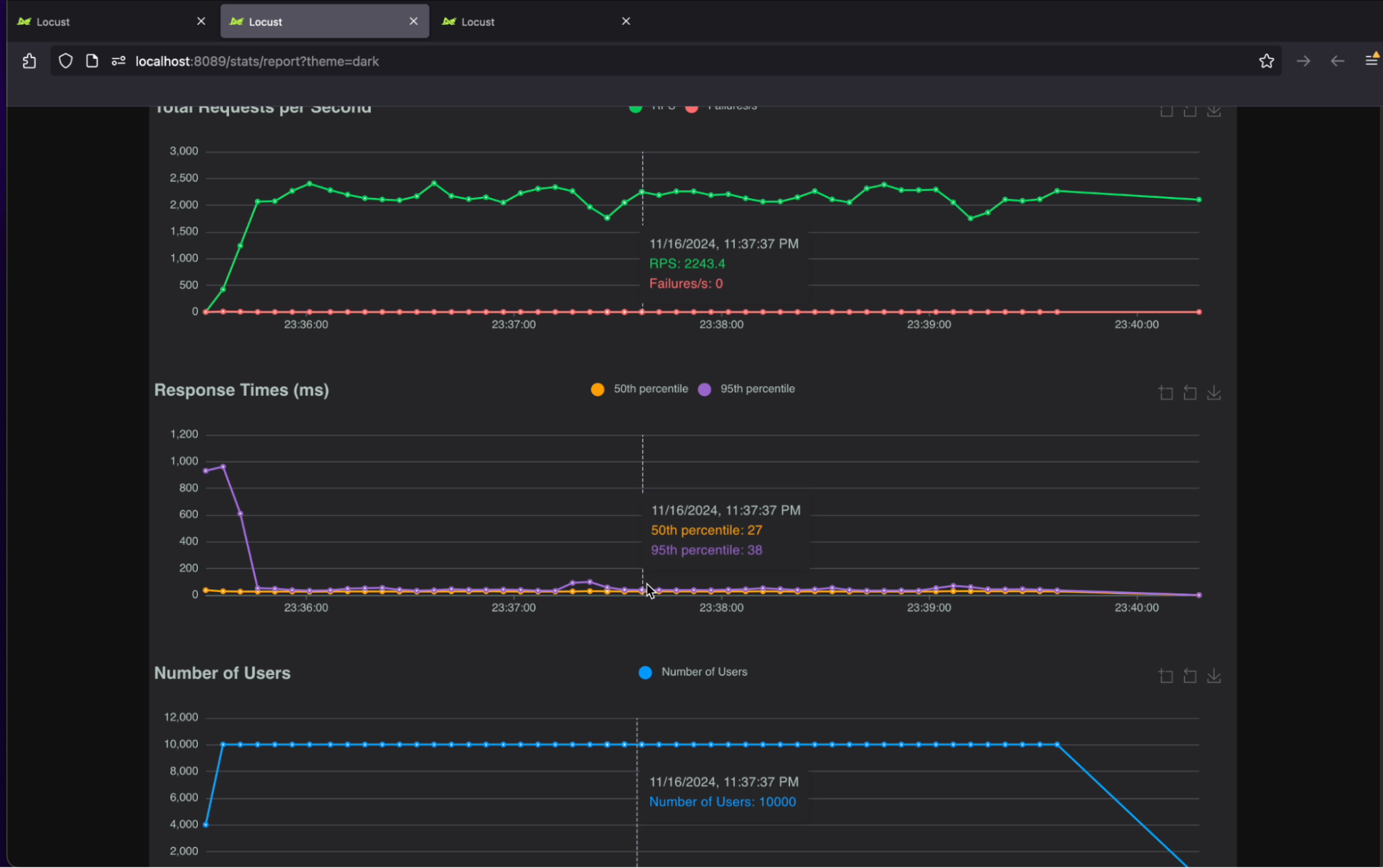Click the Response Times (ms) heading
This screenshot has height=868, width=1383.
(x=241, y=390)
